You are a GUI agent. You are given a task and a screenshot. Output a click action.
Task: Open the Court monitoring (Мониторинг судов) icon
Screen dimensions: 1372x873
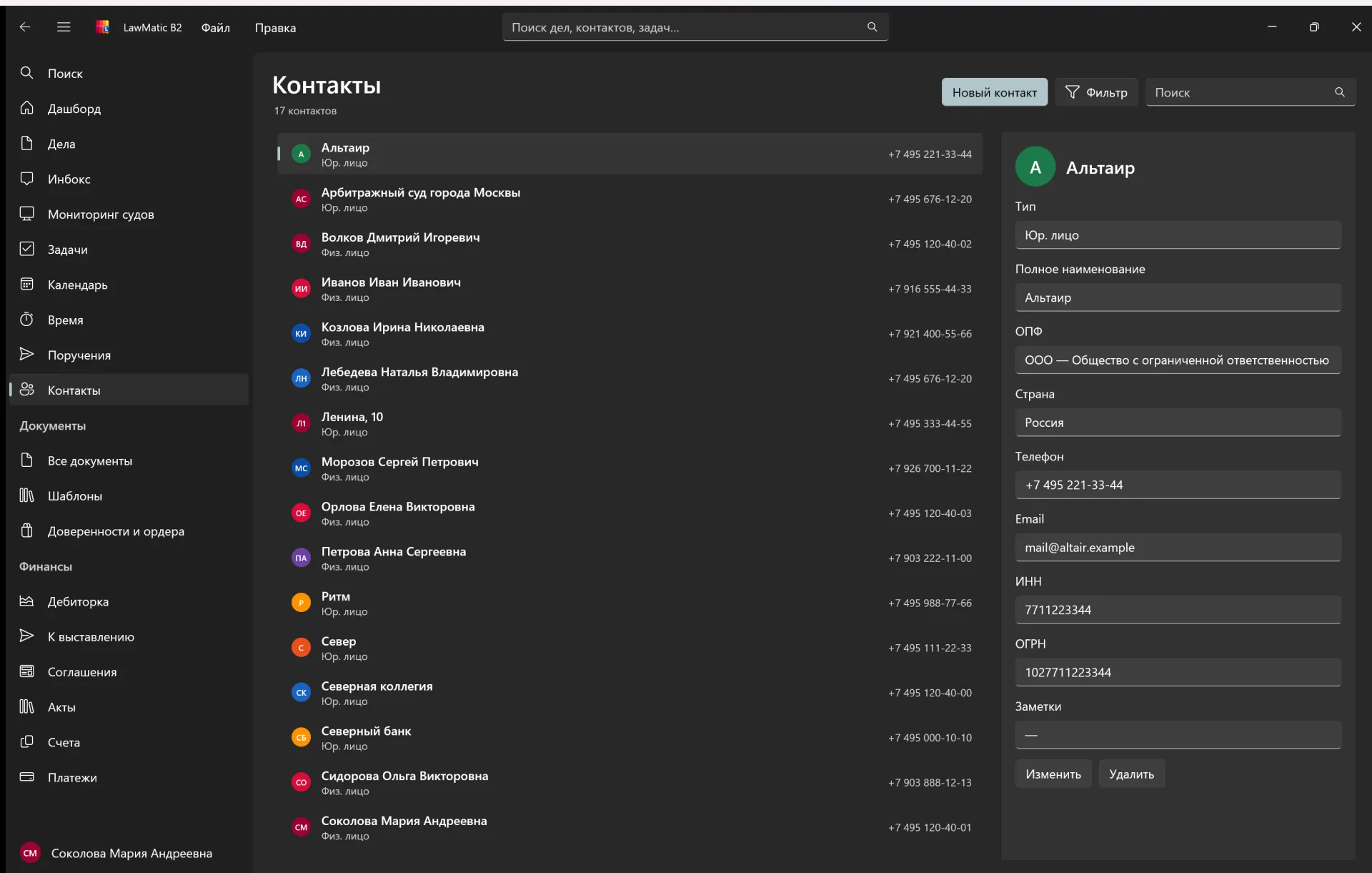(x=26, y=214)
